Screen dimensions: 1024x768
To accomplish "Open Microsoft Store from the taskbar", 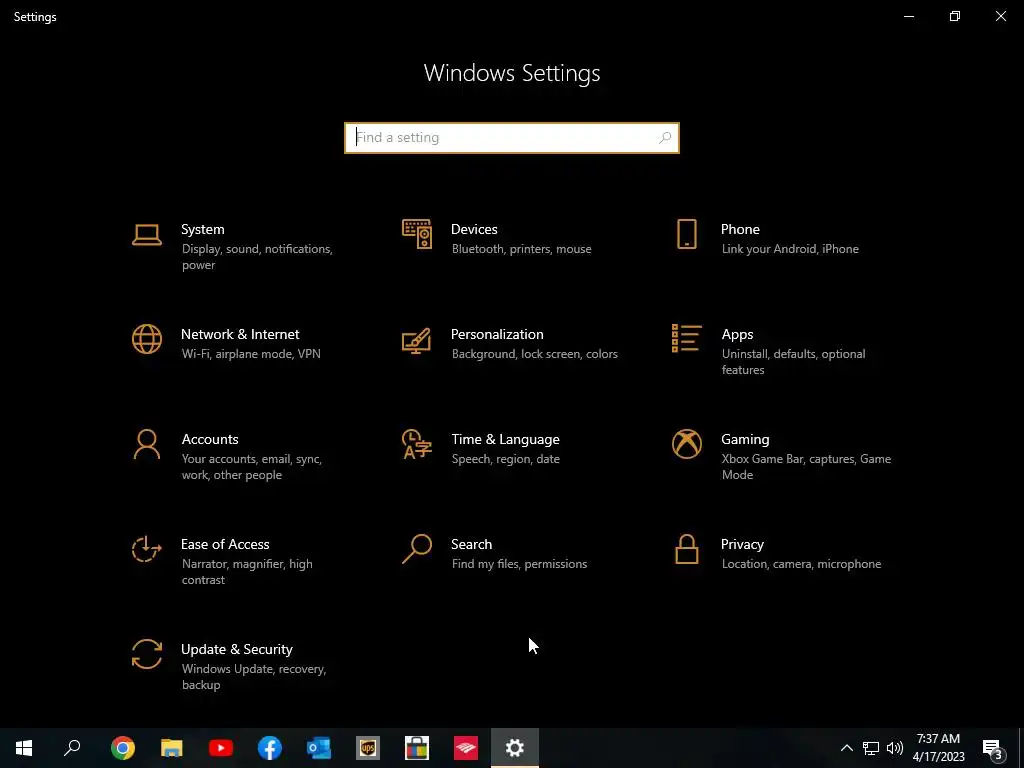I will click(x=417, y=748).
